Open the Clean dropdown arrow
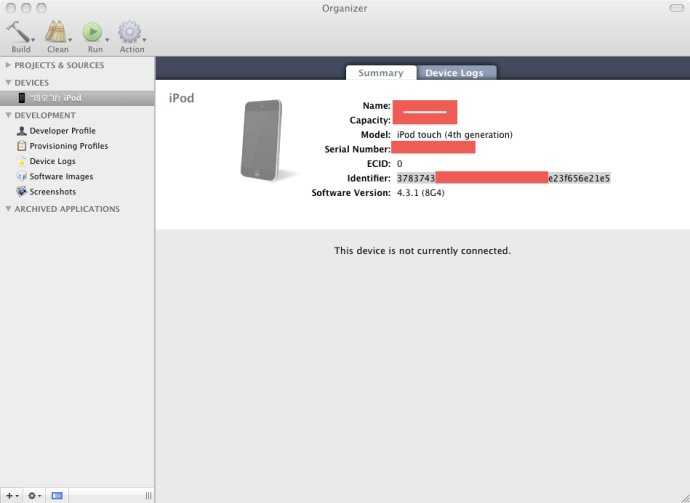 point(70,40)
